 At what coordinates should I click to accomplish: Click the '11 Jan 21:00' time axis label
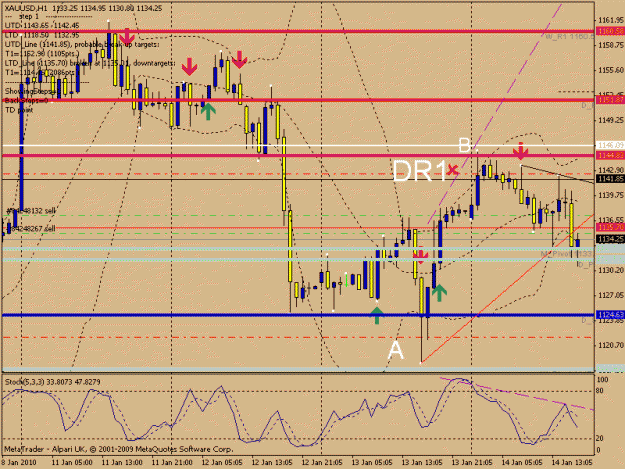172,462
